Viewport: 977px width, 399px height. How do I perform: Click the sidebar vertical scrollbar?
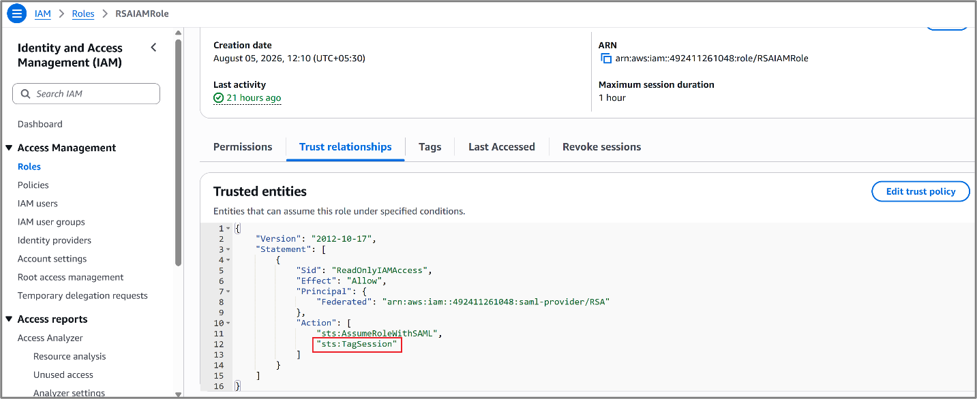(x=178, y=153)
